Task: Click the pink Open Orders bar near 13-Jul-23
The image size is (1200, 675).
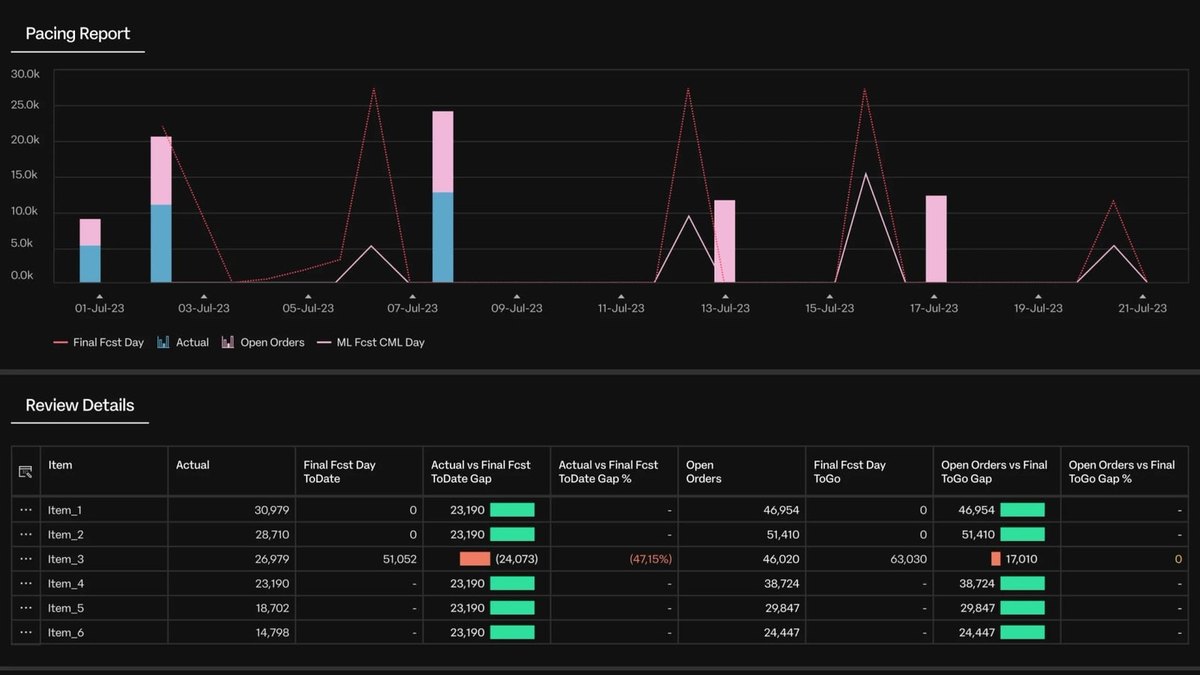Action: click(x=725, y=241)
